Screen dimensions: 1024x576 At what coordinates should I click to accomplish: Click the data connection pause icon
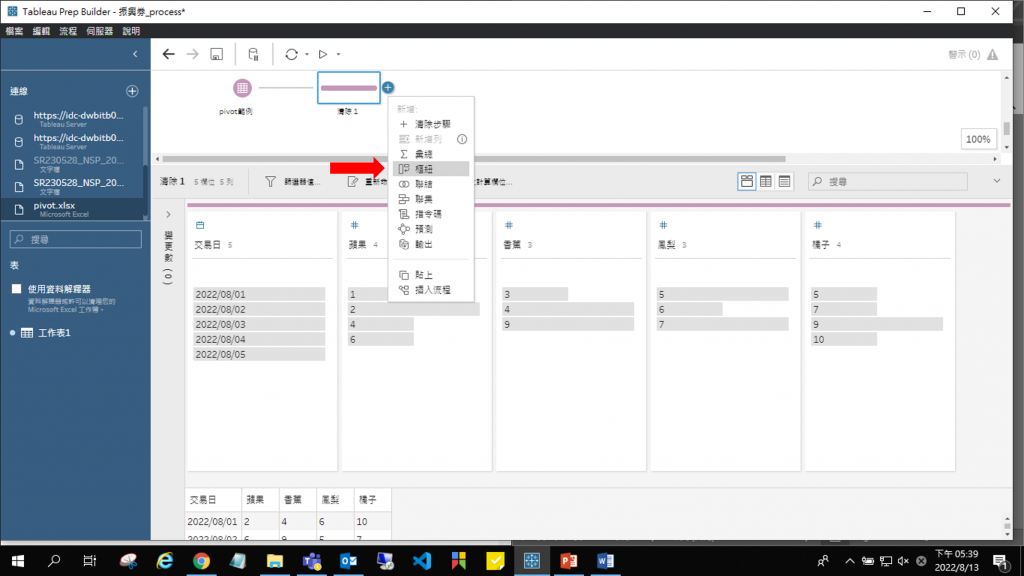coord(253,54)
